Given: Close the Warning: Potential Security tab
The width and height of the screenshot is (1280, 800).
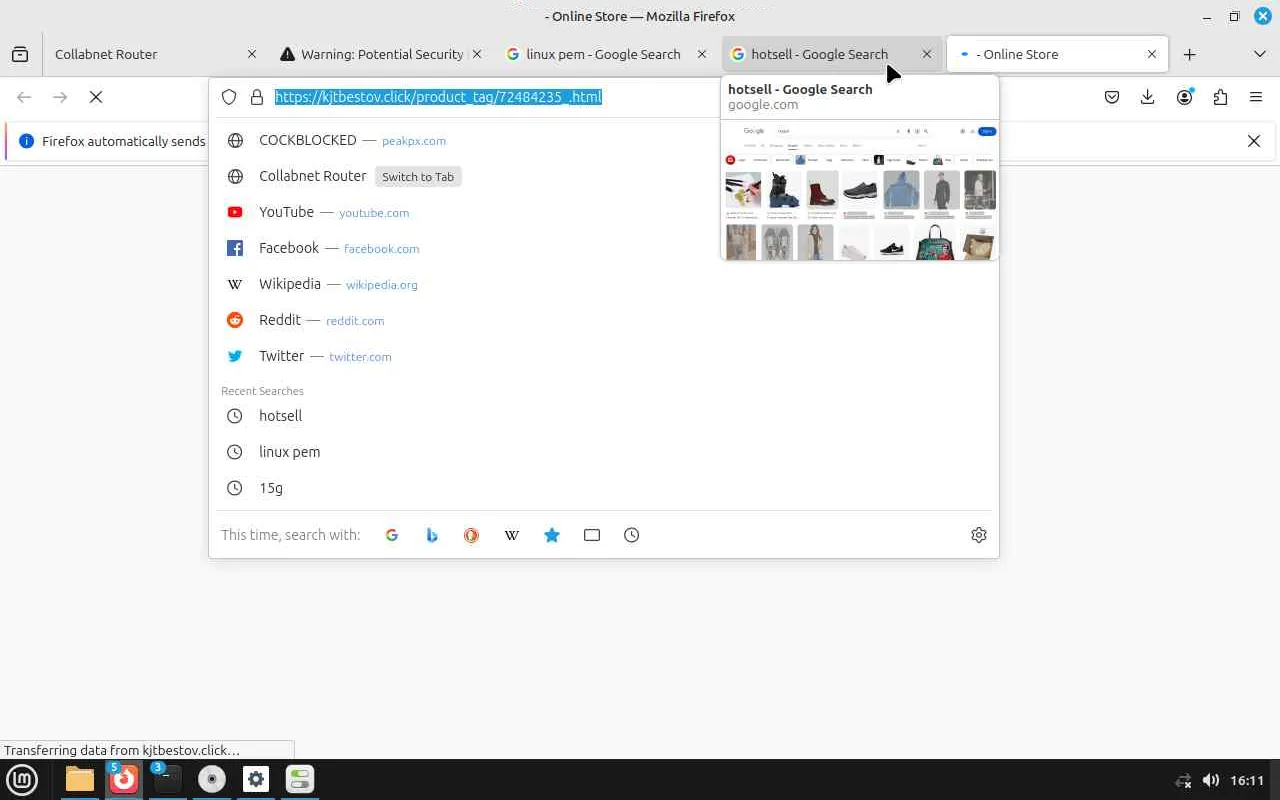Looking at the screenshot, I should click(x=476, y=54).
